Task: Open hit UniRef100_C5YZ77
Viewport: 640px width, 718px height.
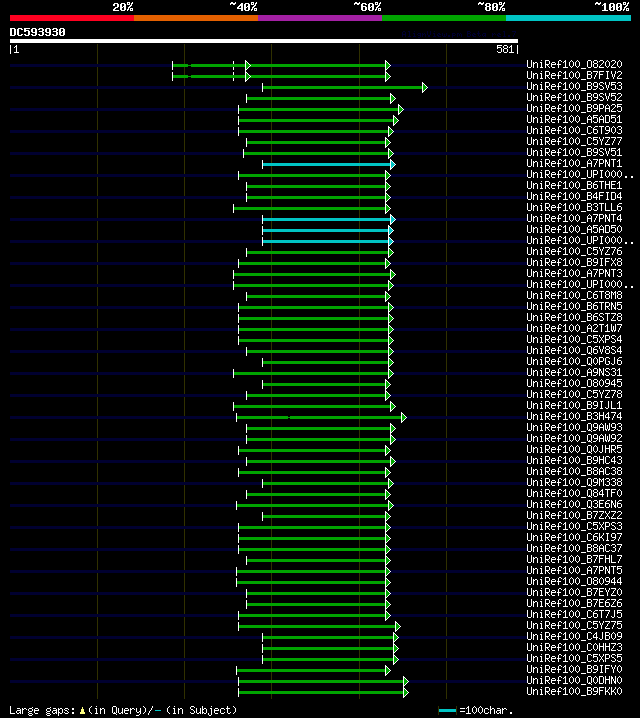Action: 574,141
